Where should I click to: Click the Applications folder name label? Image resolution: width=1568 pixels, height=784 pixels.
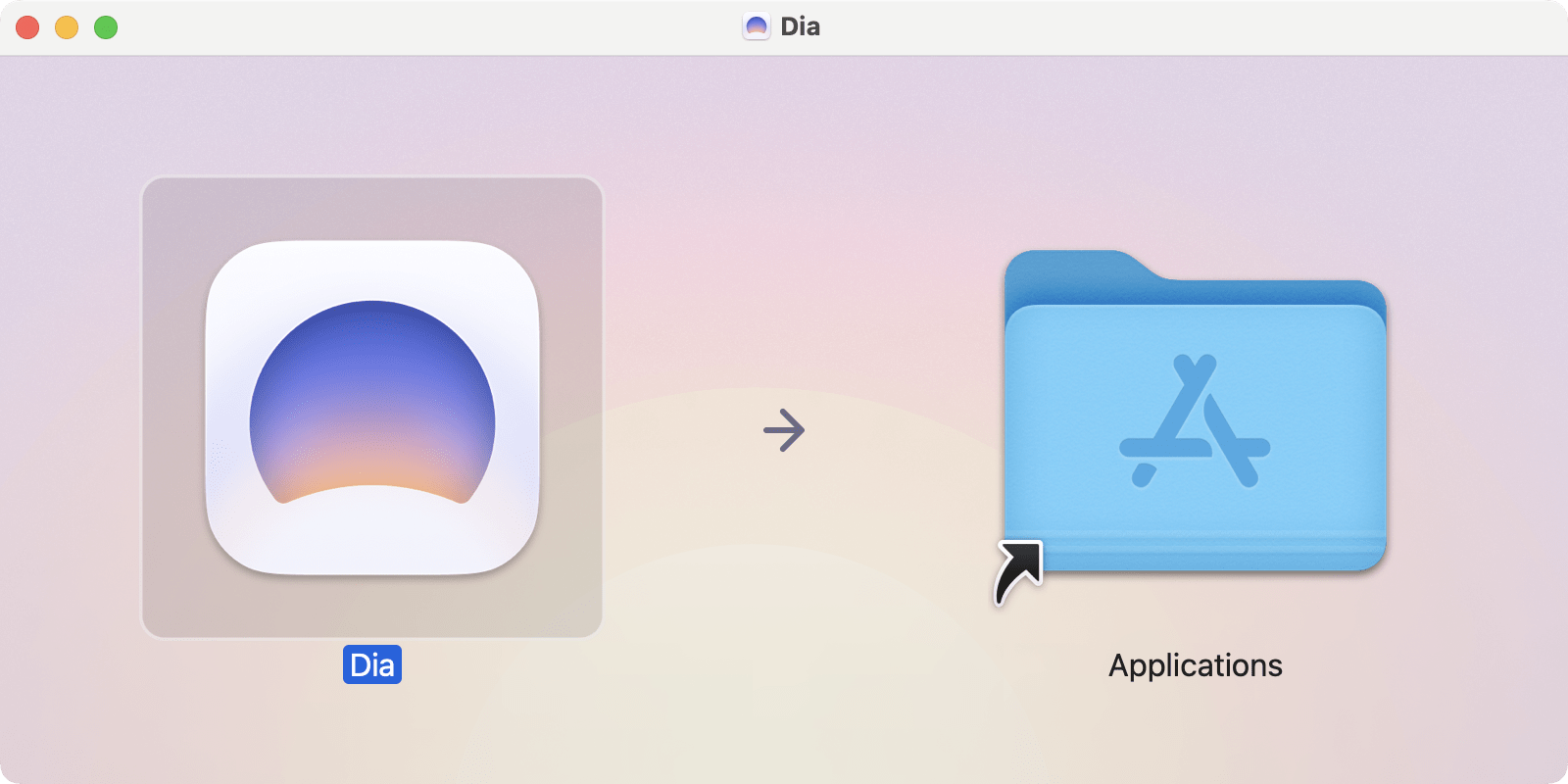[1196, 665]
